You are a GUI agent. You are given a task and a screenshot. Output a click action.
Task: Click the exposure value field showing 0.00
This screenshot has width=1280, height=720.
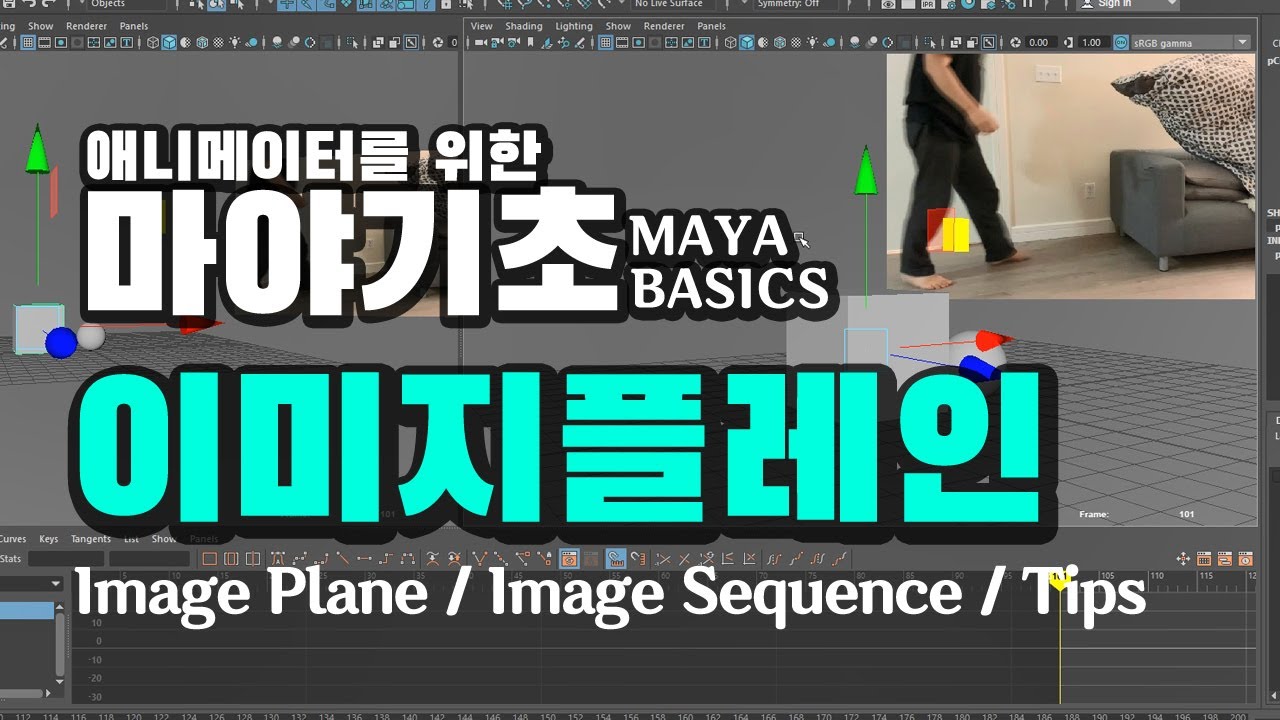(1040, 43)
